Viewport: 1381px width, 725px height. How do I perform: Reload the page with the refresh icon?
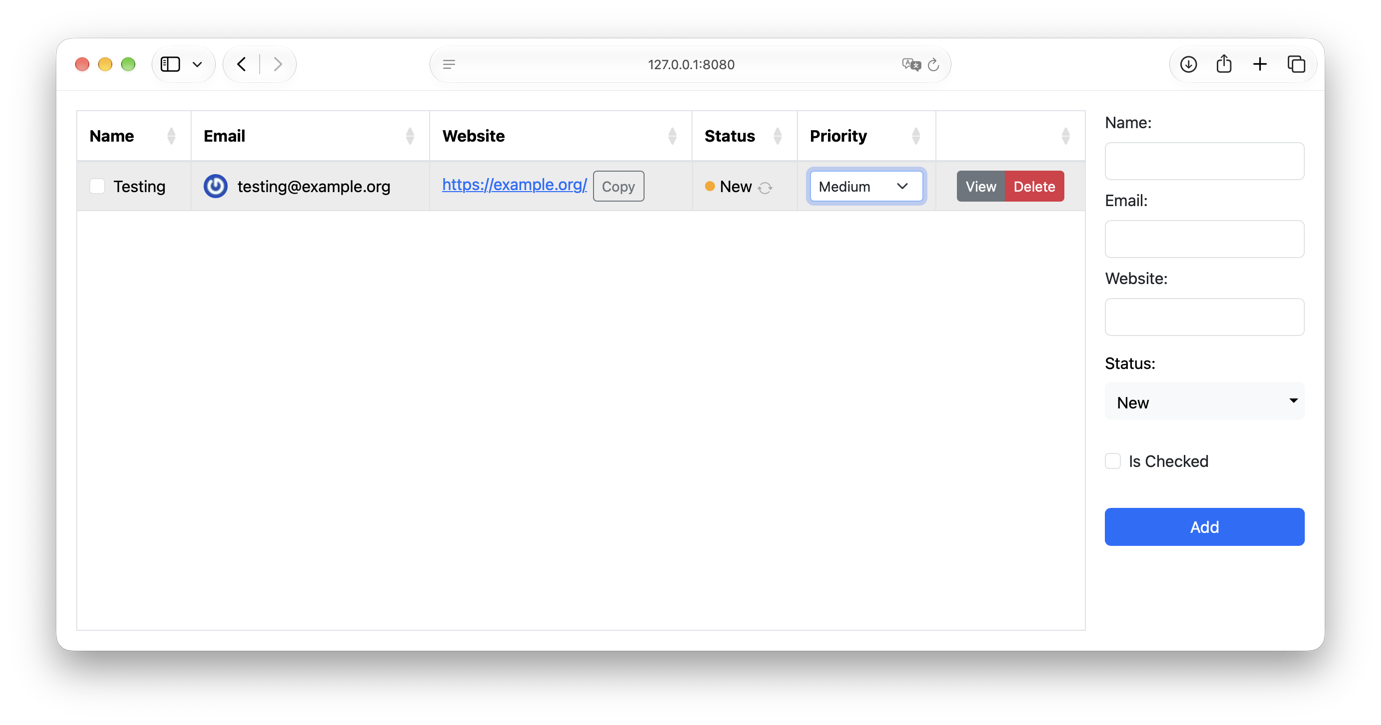click(x=934, y=64)
